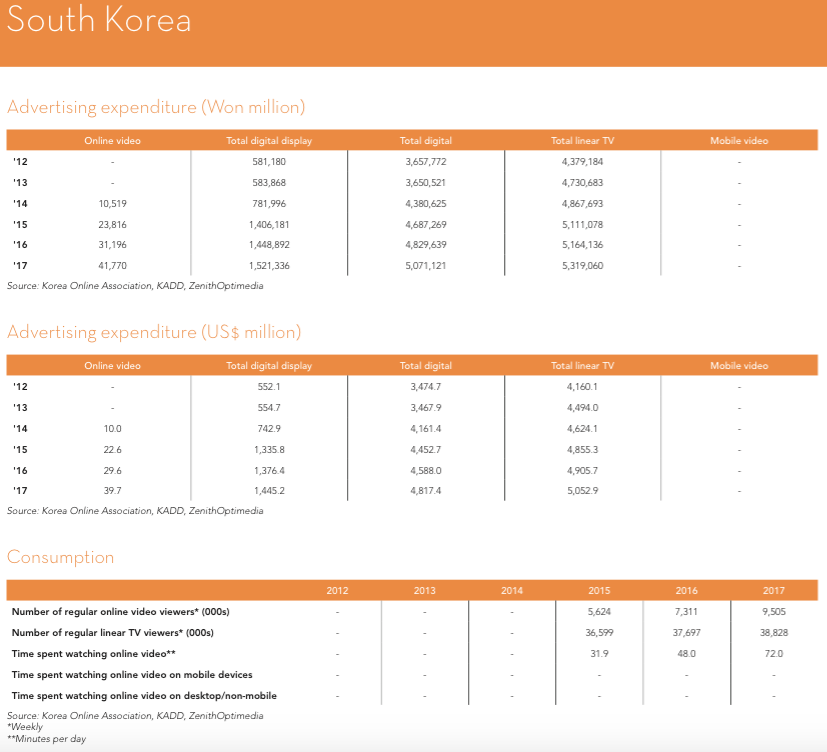Click US$ total digital value 3,474.7
The height and width of the screenshot is (752, 827).
click(x=426, y=387)
